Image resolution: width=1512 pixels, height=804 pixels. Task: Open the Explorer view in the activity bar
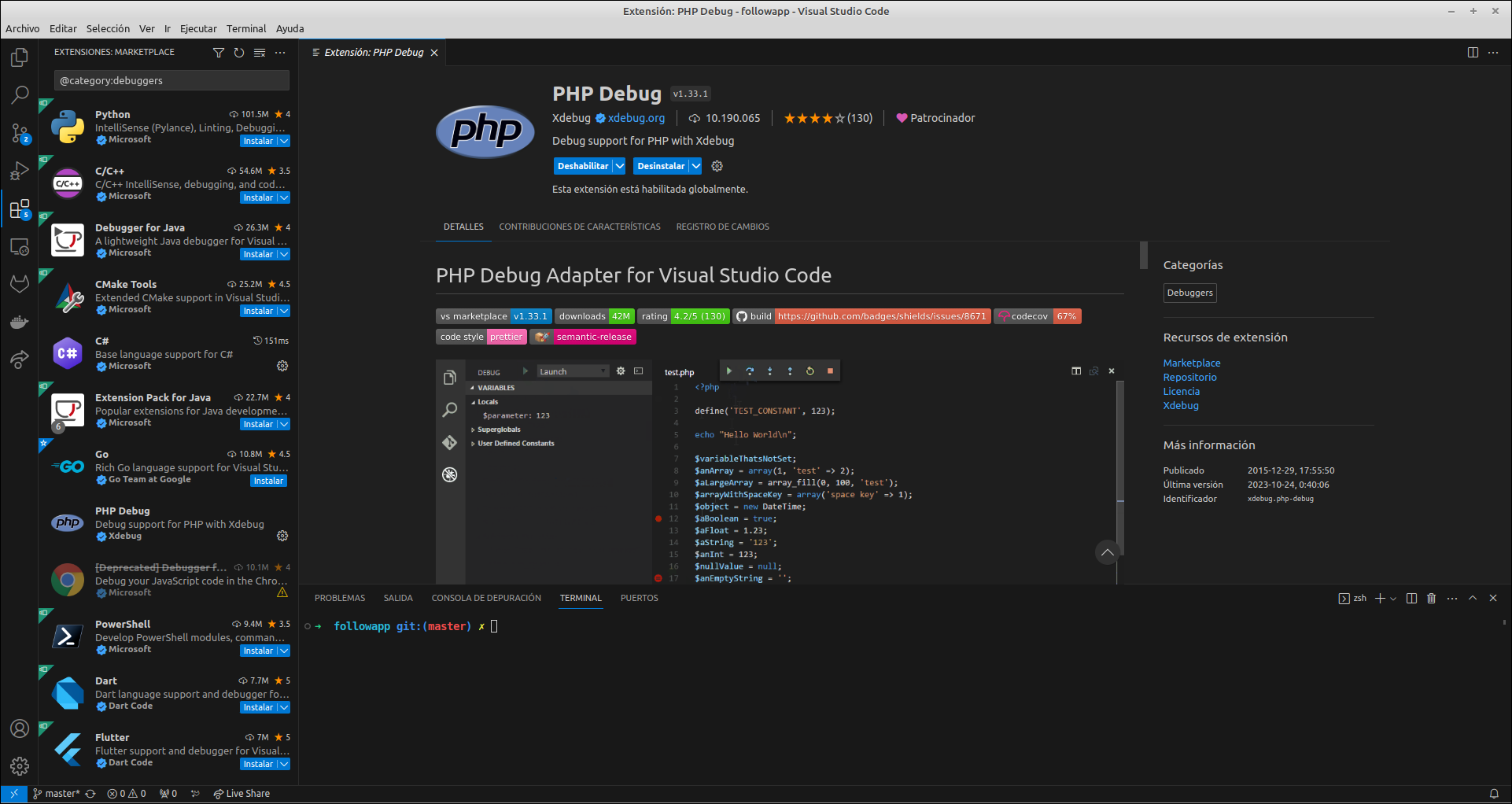click(x=19, y=57)
